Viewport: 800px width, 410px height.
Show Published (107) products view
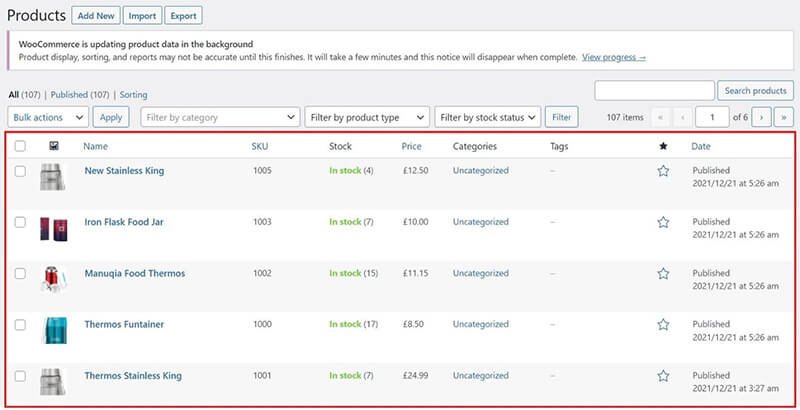tap(80, 95)
